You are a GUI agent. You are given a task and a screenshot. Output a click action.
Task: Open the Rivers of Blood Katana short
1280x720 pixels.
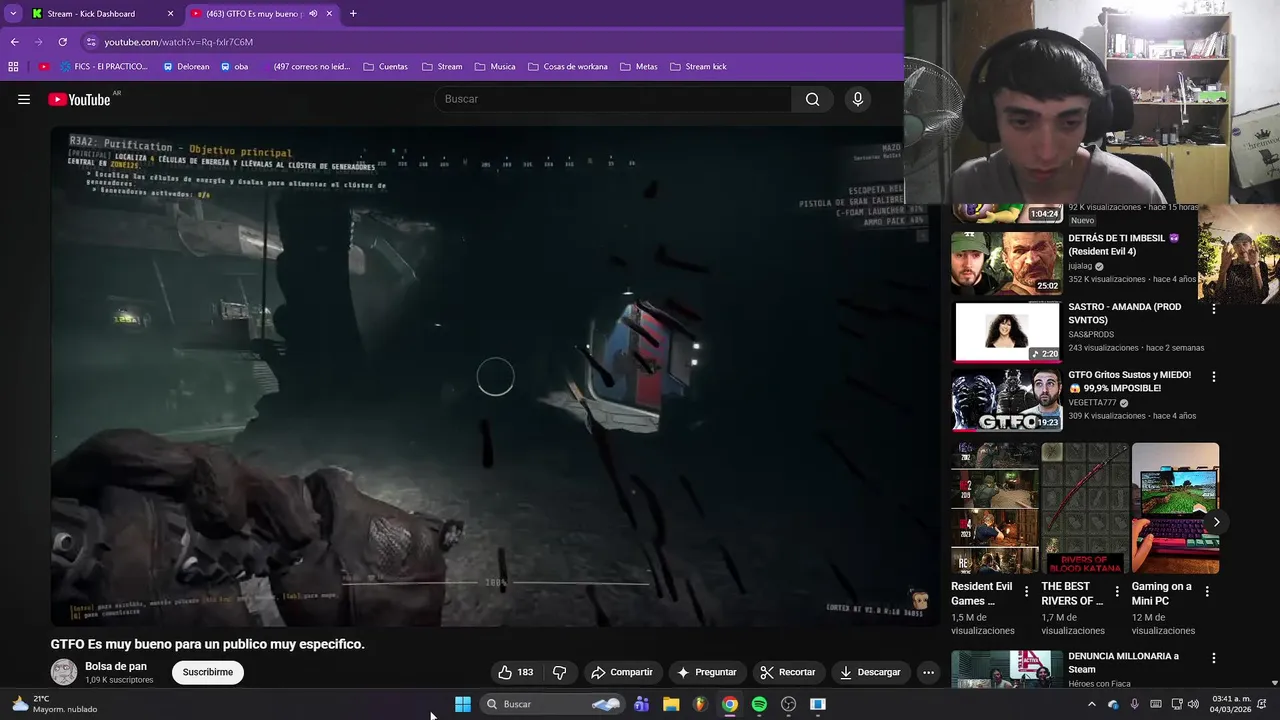coord(1085,508)
